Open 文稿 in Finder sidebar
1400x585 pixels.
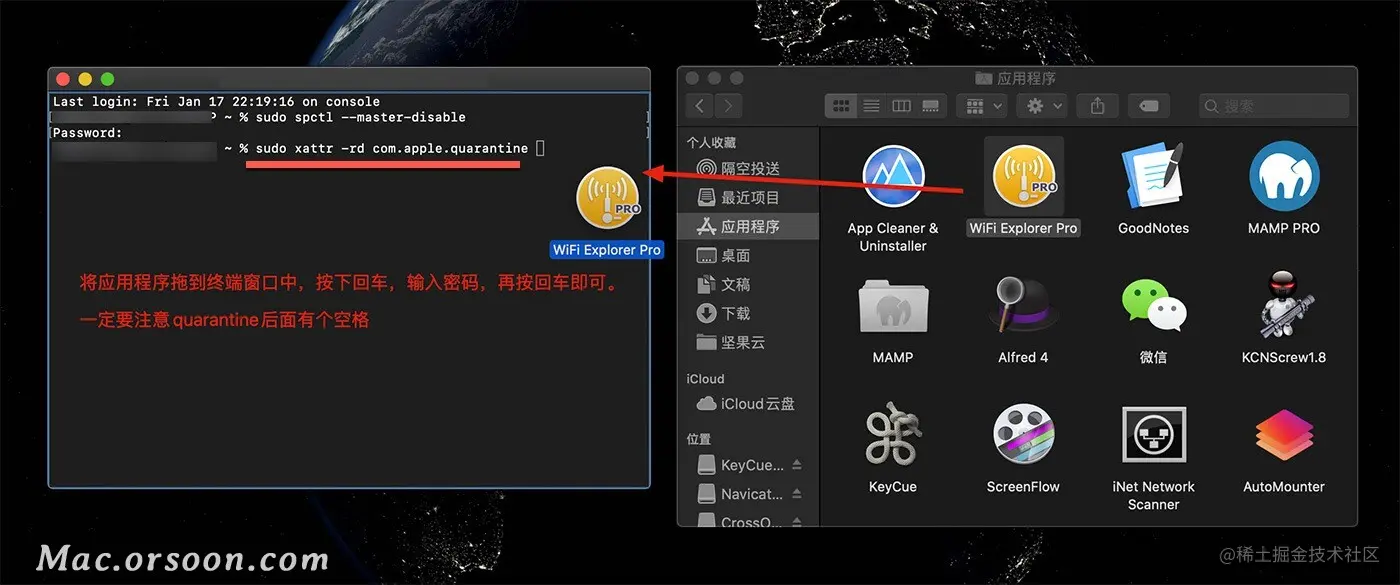pyautogui.click(x=748, y=284)
